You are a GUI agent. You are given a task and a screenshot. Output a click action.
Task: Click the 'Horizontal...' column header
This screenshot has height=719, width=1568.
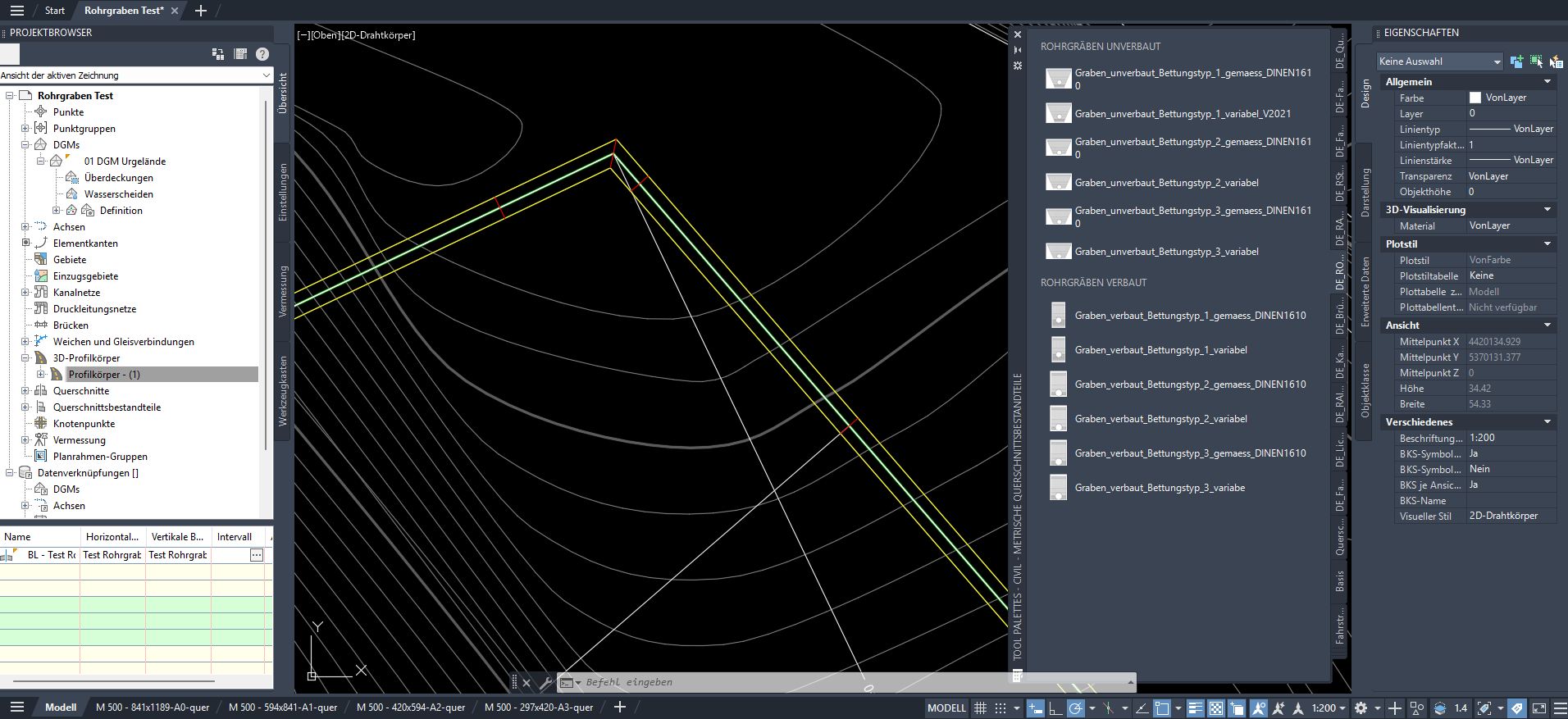click(x=112, y=537)
